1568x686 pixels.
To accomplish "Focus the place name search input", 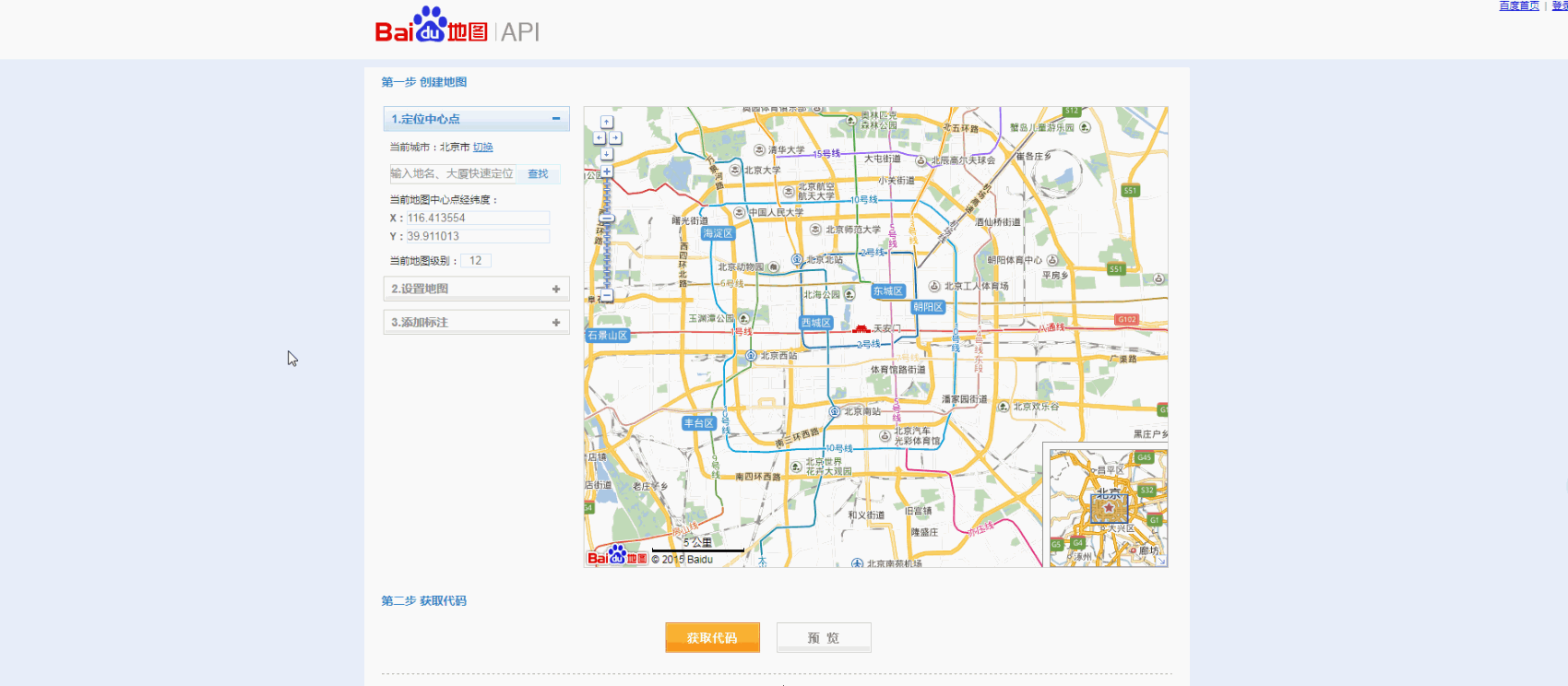I will [452, 173].
